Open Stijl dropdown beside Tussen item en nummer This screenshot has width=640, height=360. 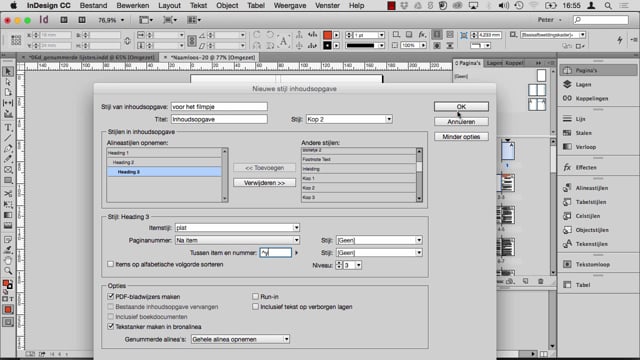[379, 253]
